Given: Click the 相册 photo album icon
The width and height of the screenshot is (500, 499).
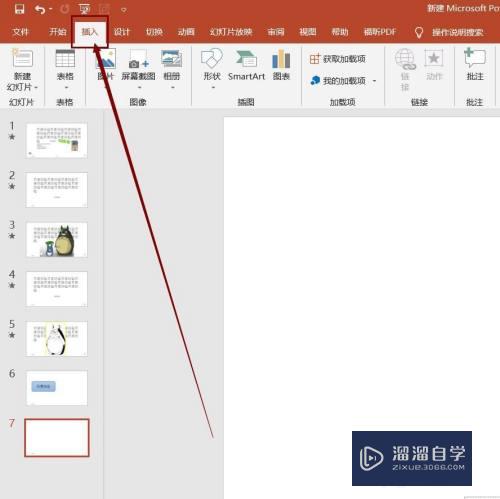Looking at the screenshot, I should pos(172,59).
